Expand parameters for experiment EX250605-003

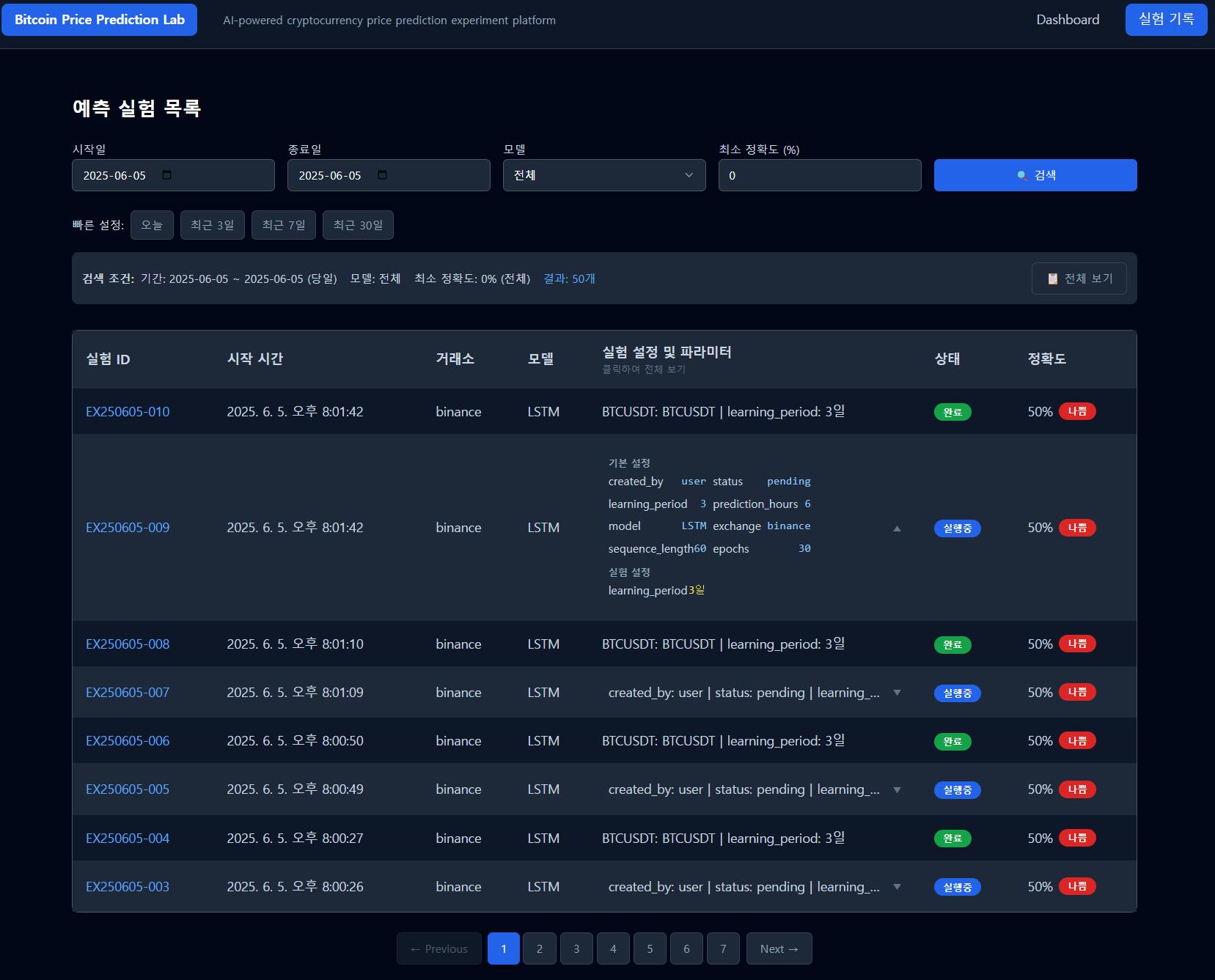tap(897, 887)
